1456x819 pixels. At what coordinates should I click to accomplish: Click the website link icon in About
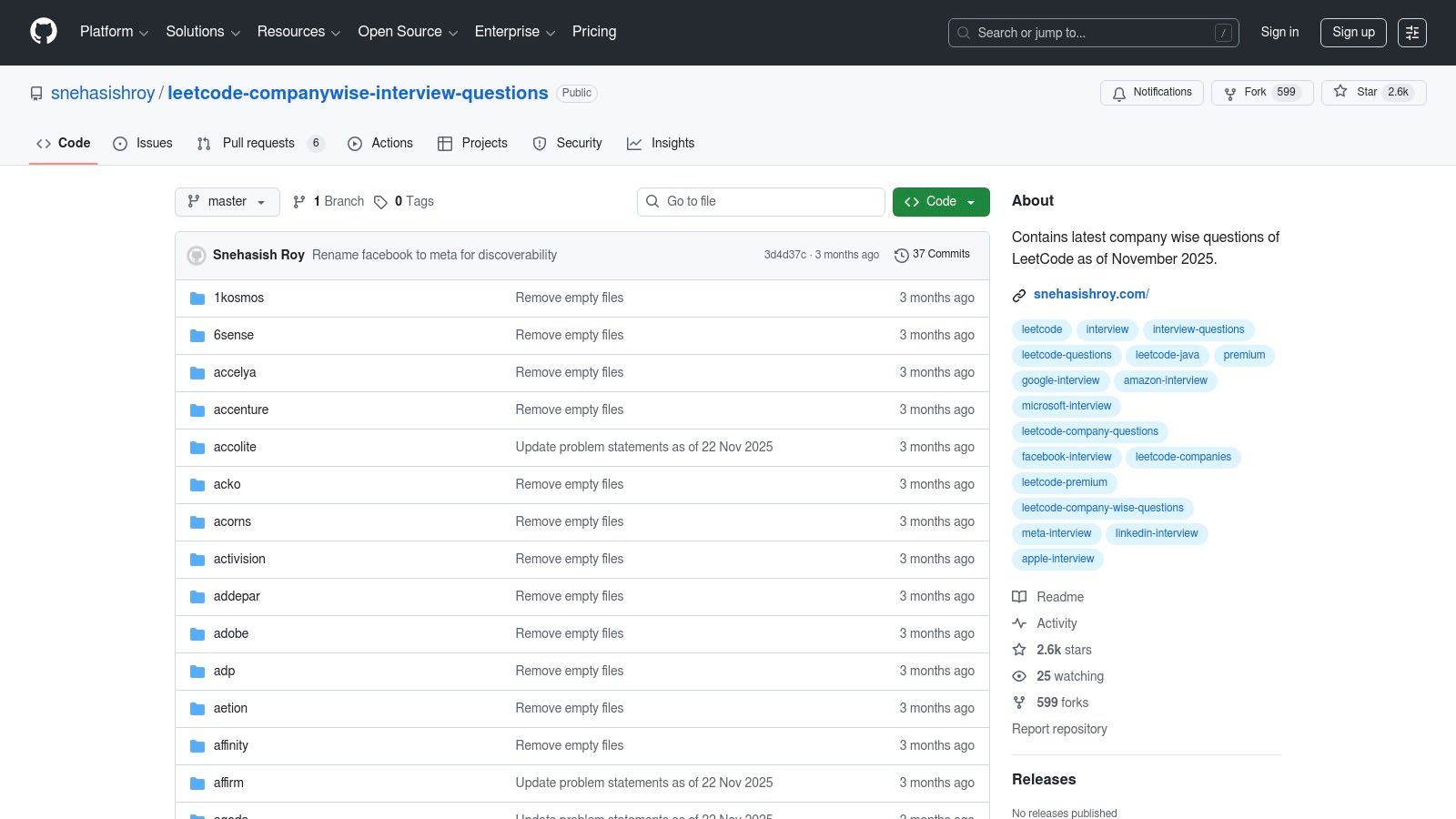[1018, 294]
